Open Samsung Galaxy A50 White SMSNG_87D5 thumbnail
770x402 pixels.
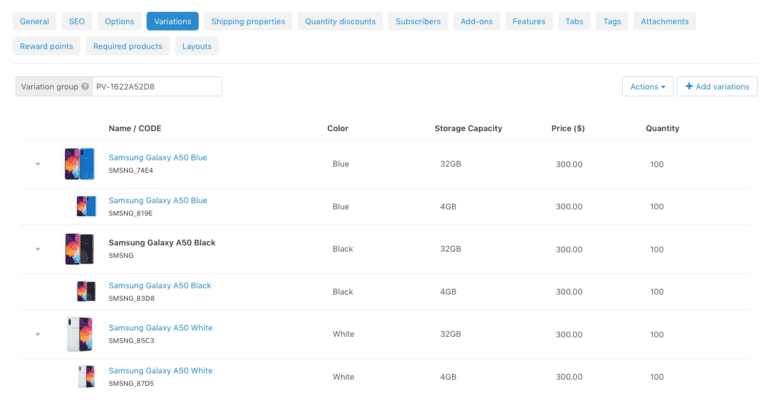[x=86, y=376]
